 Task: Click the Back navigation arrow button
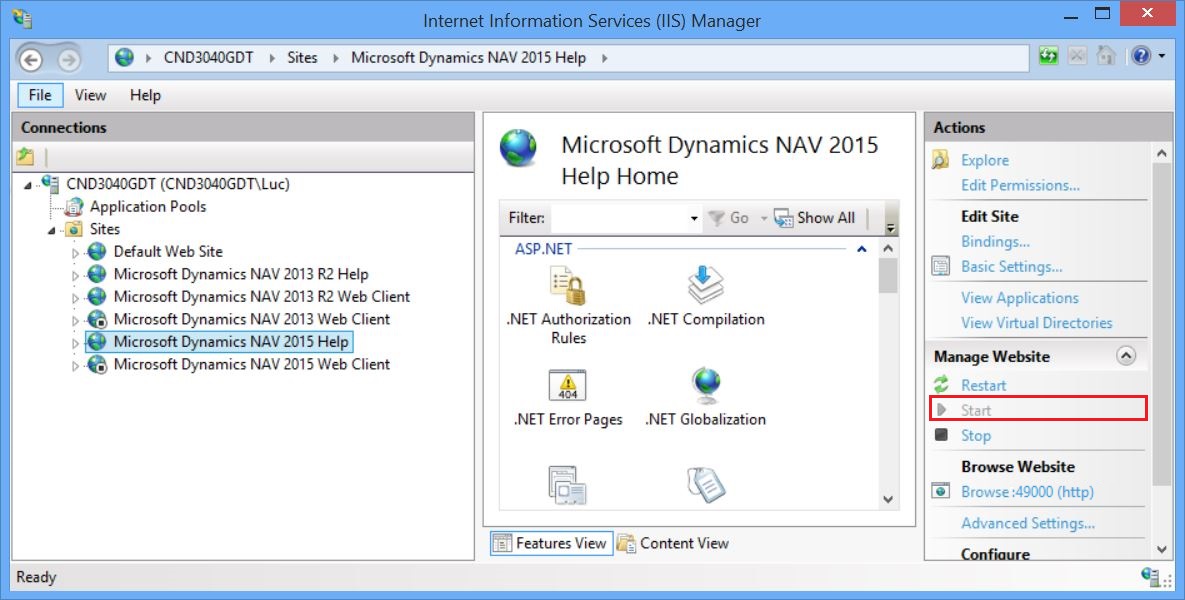pyautogui.click(x=31, y=59)
